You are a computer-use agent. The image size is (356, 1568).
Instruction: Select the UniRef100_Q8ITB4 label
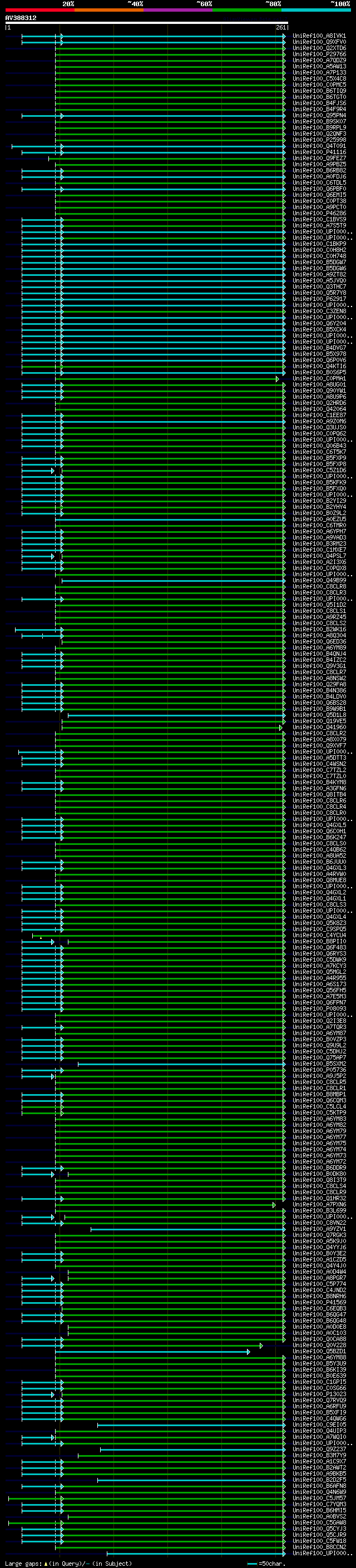319,794
